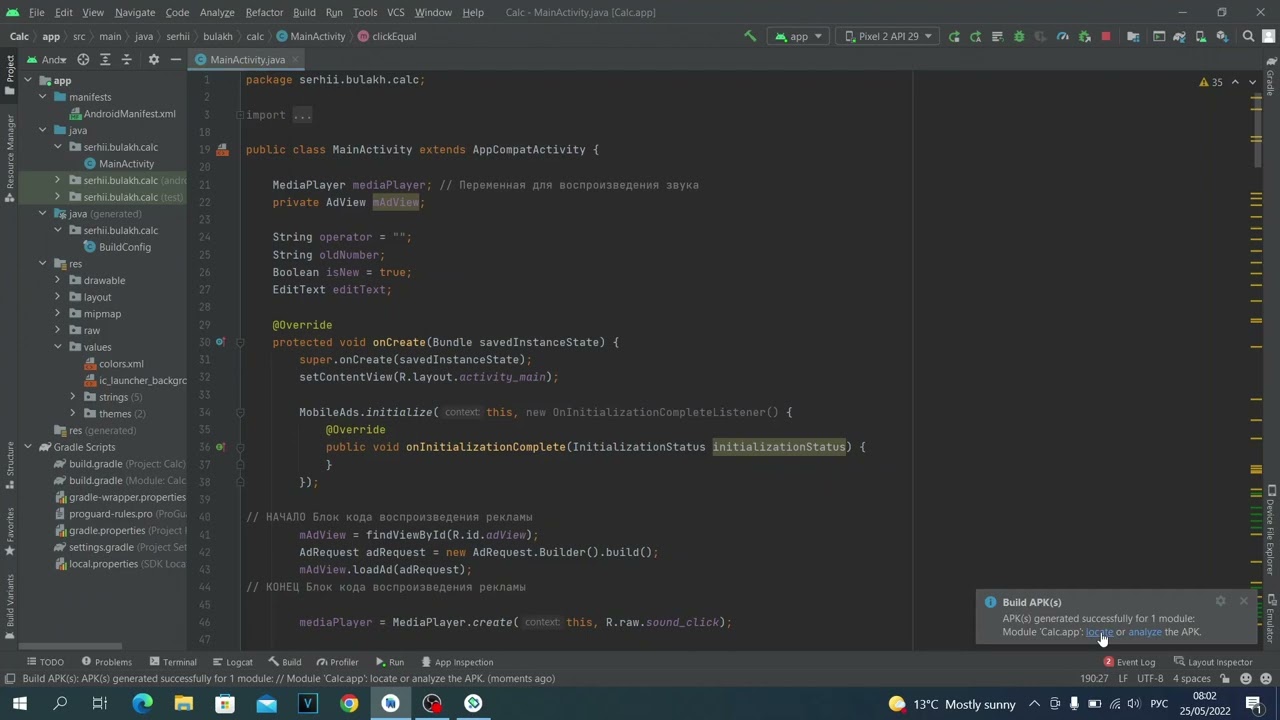This screenshot has height=720, width=1280.
Task: Open the Event Log
Action: coord(1129,662)
